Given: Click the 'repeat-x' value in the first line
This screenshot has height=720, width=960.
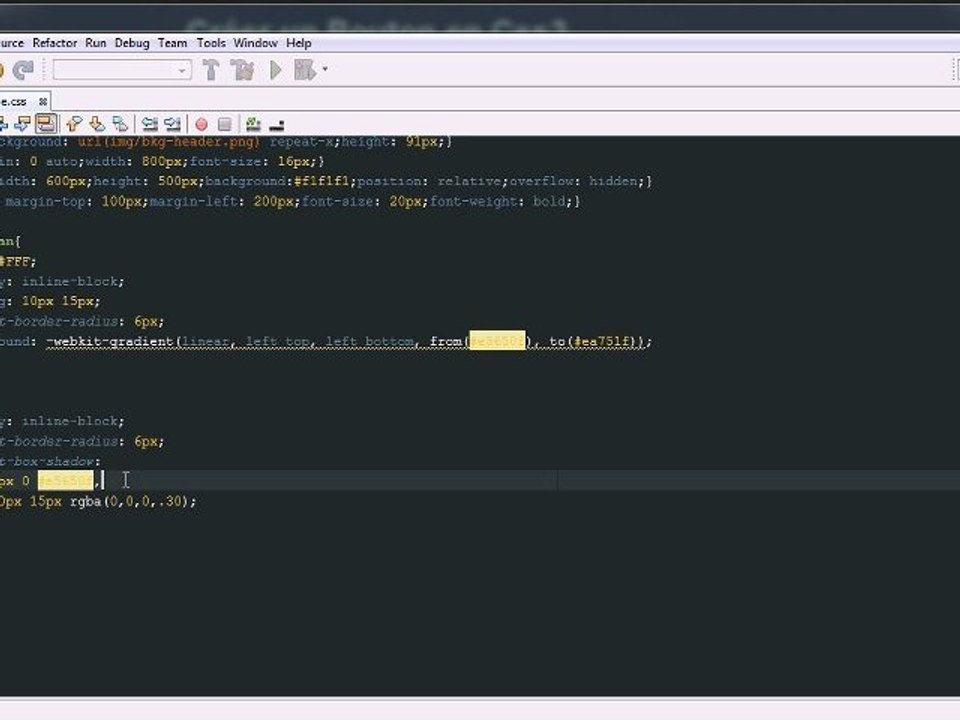Looking at the screenshot, I should point(301,141).
